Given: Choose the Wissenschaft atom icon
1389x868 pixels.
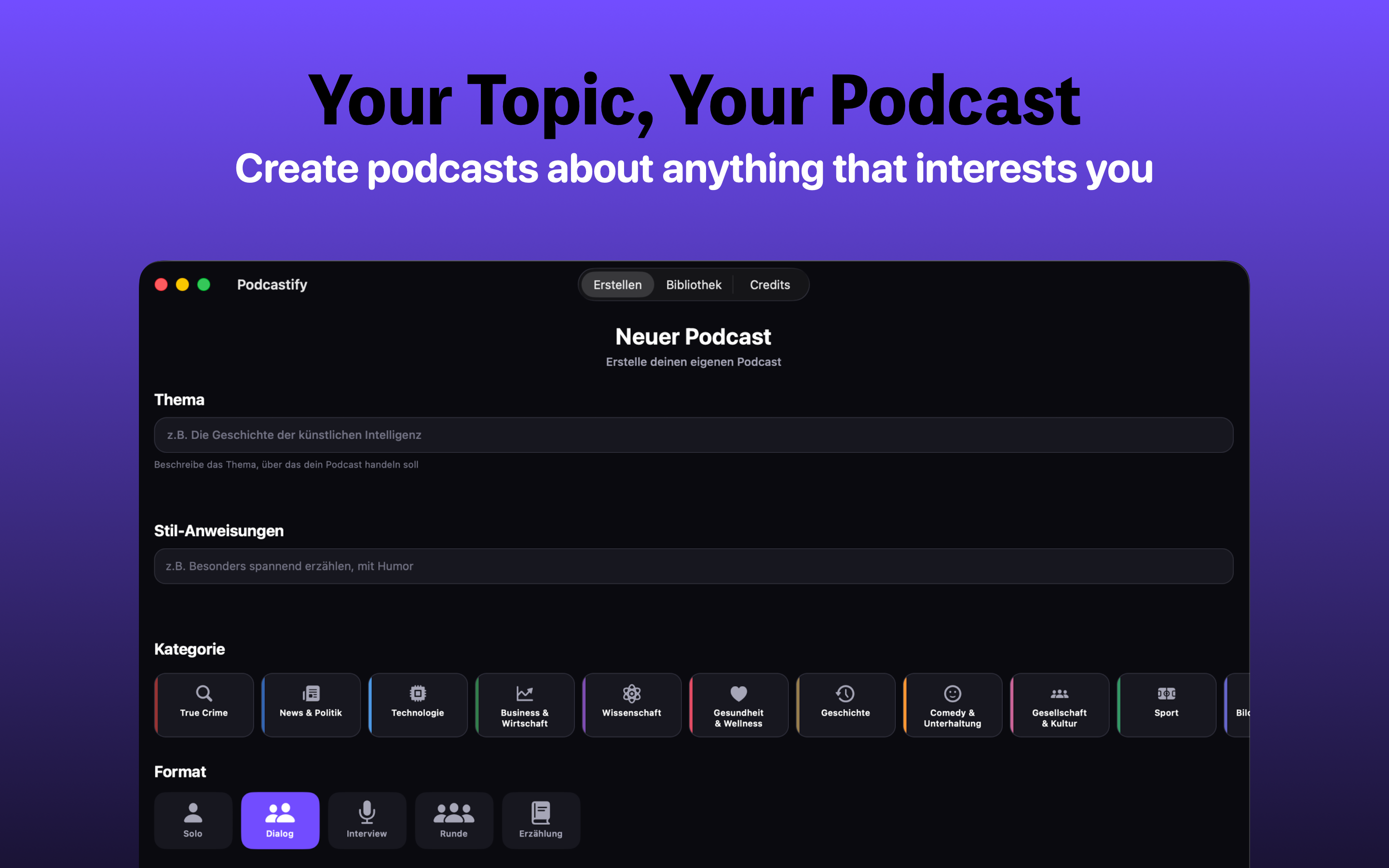Looking at the screenshot, I should pos(632,693).
